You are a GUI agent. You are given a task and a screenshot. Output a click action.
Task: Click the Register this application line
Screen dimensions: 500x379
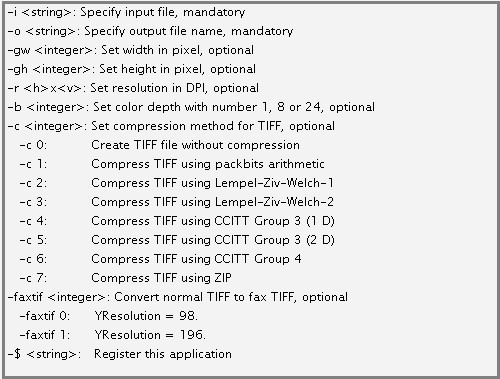coord(120,354)
